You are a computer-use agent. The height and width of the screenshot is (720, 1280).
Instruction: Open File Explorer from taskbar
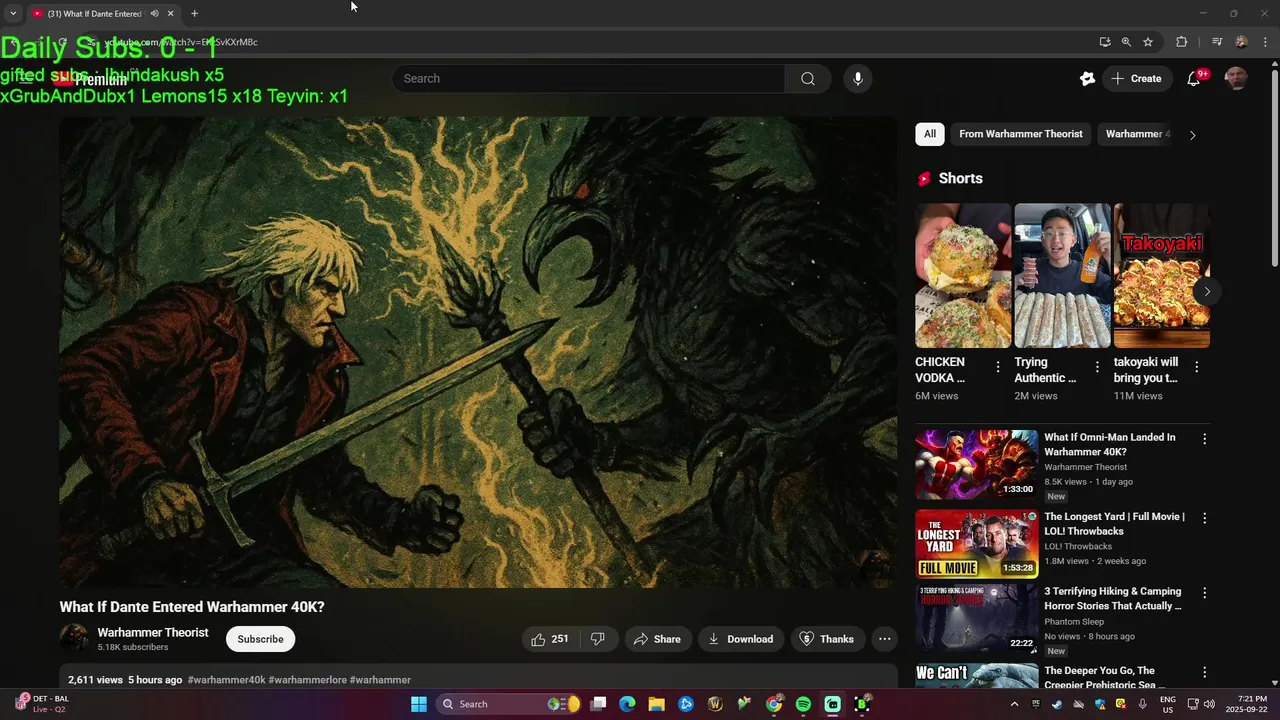(x=656, y=704)
